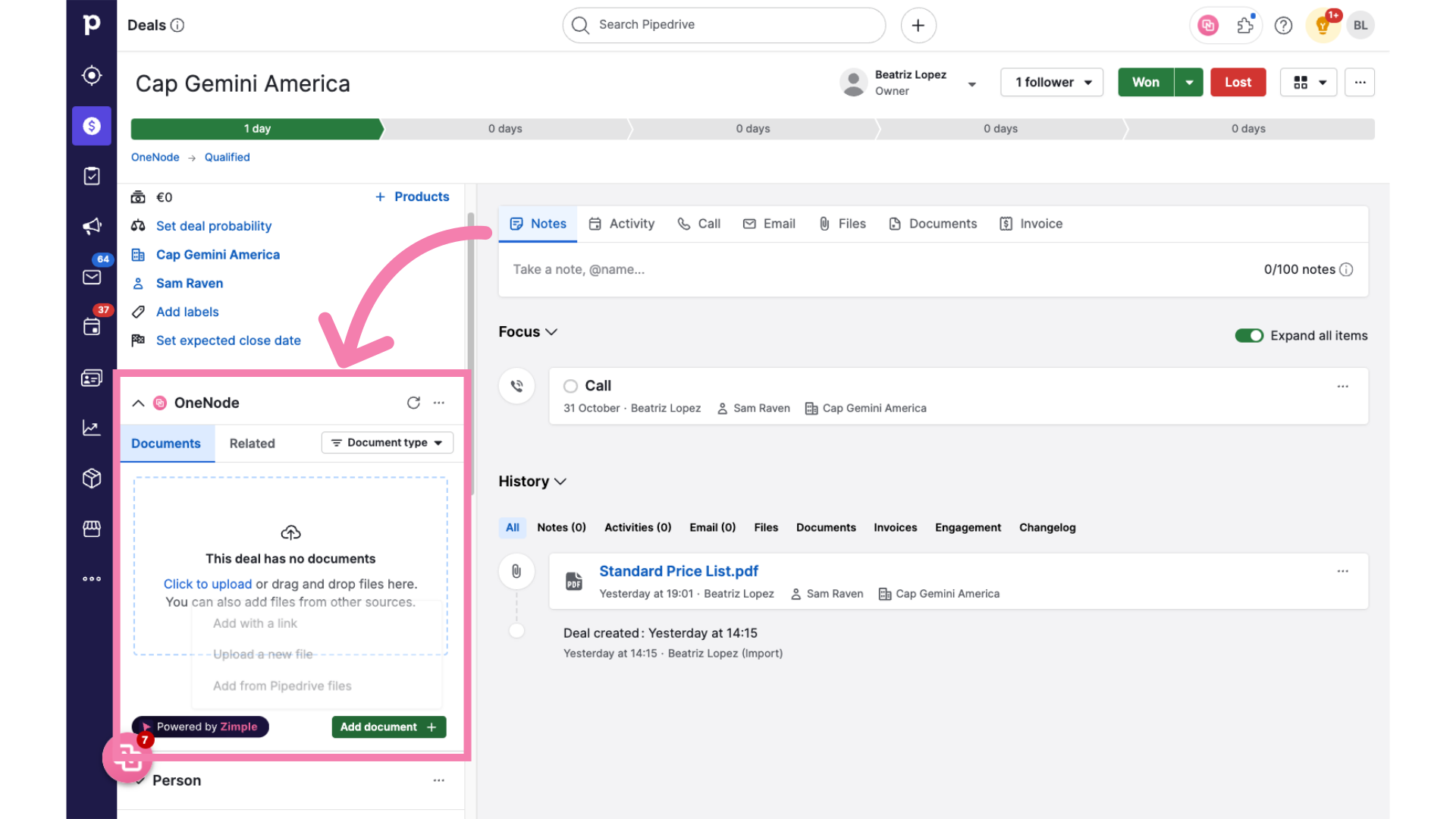Open Person section three-dot menu

439,780
